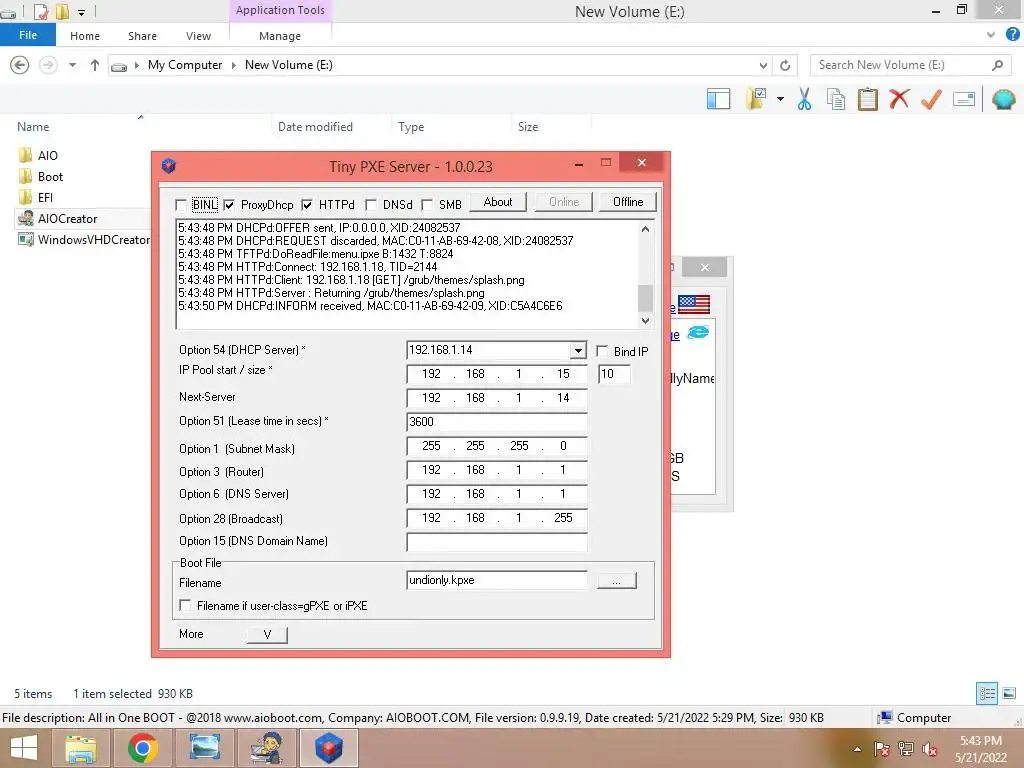Open Chrome from the taskbar

point(143,748)
